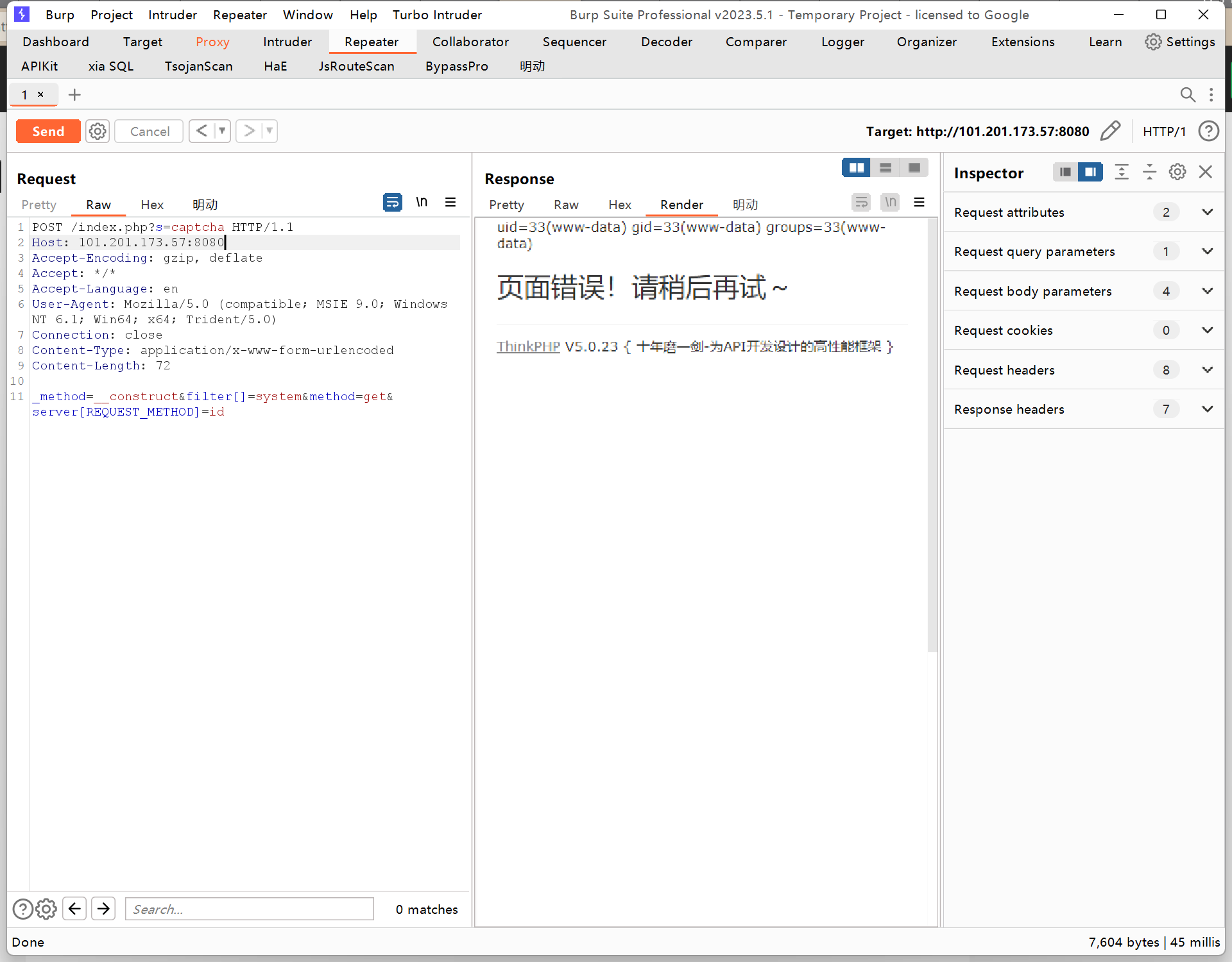The image size is (1232, 962).
Task: Add a new Repeater tab with plus
Action: pos(74,95)
